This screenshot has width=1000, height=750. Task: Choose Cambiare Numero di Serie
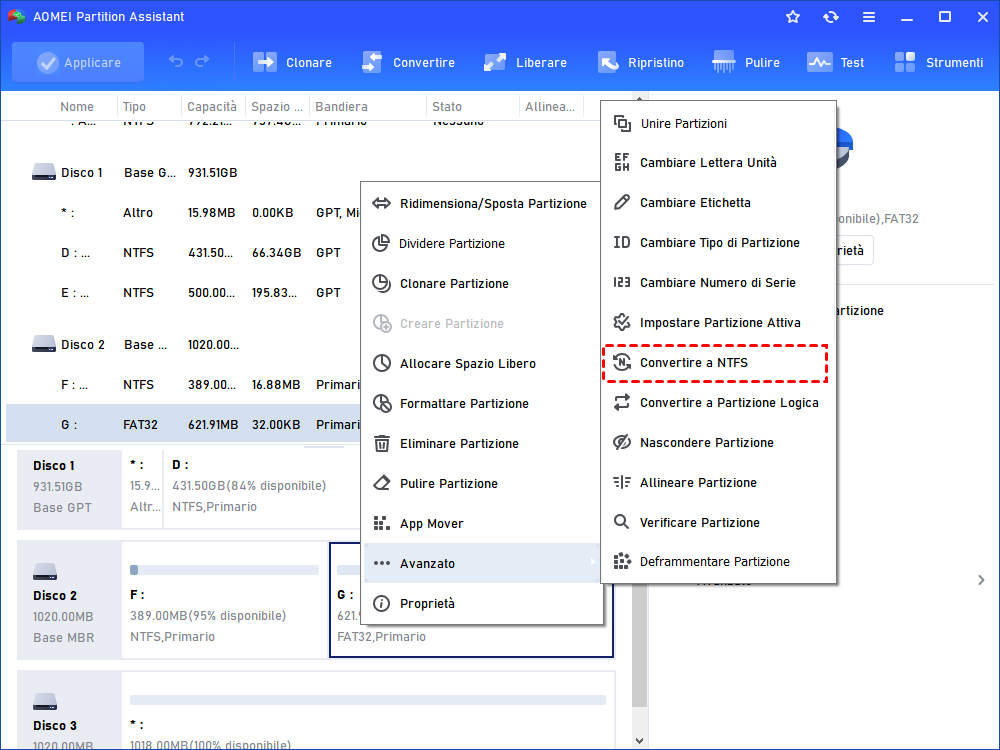click(718, 283)
